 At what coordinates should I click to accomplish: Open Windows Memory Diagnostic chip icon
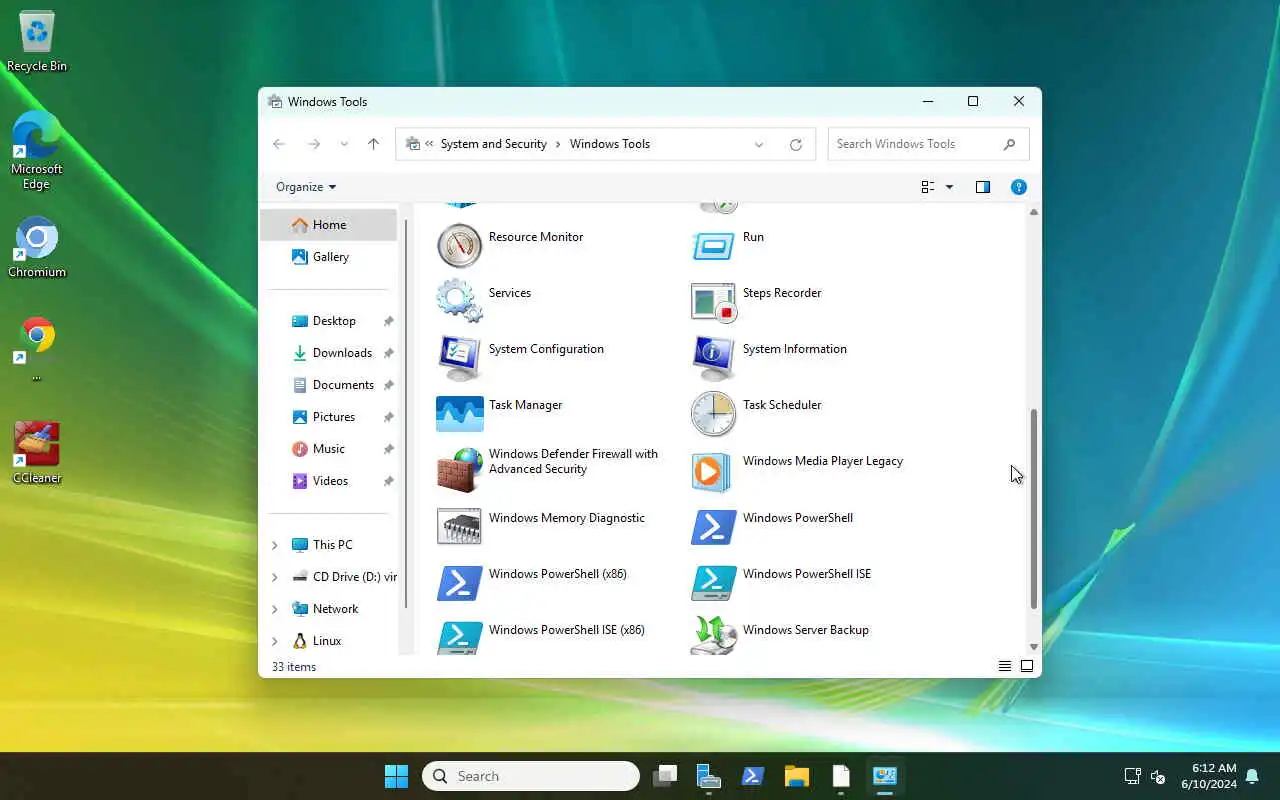tap(460, 526)
